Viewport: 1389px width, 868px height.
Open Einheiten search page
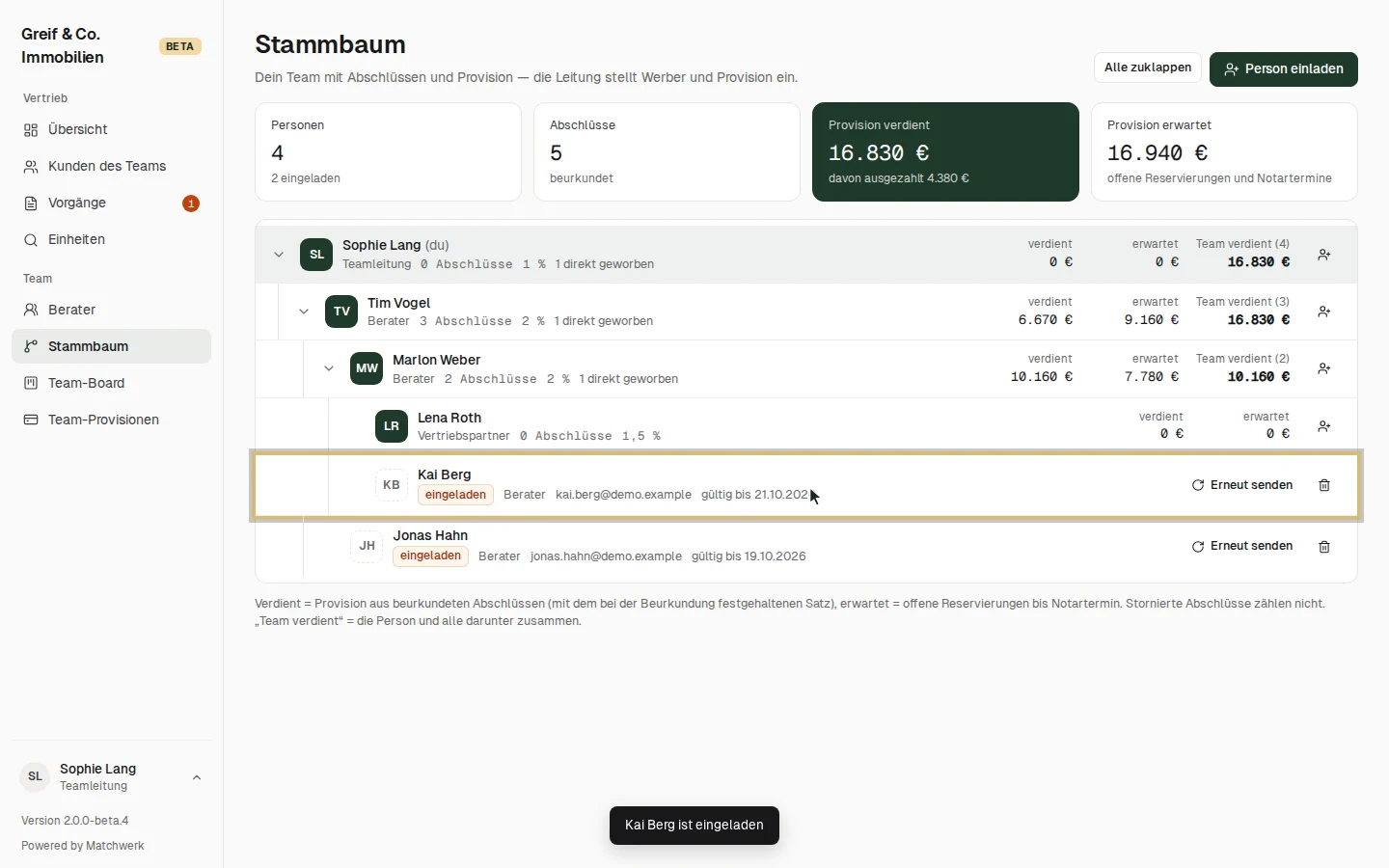[111, 239]
